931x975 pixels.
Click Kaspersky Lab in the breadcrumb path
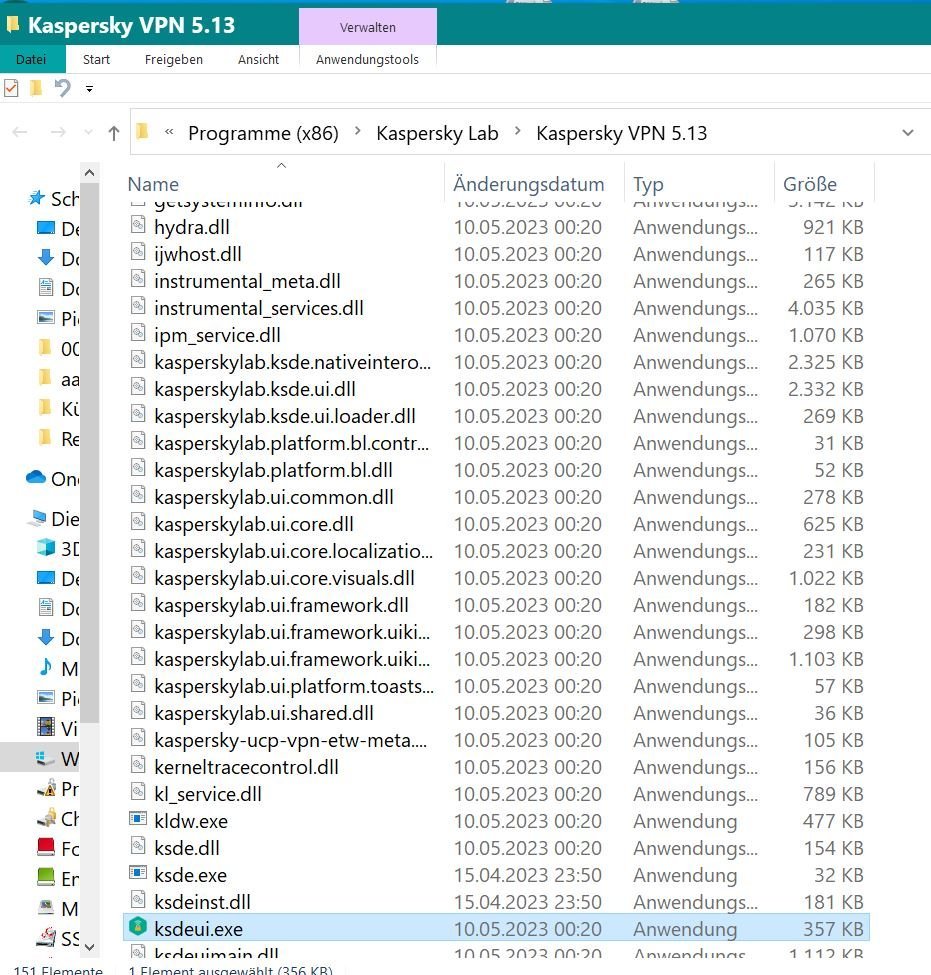coord(437,133)
